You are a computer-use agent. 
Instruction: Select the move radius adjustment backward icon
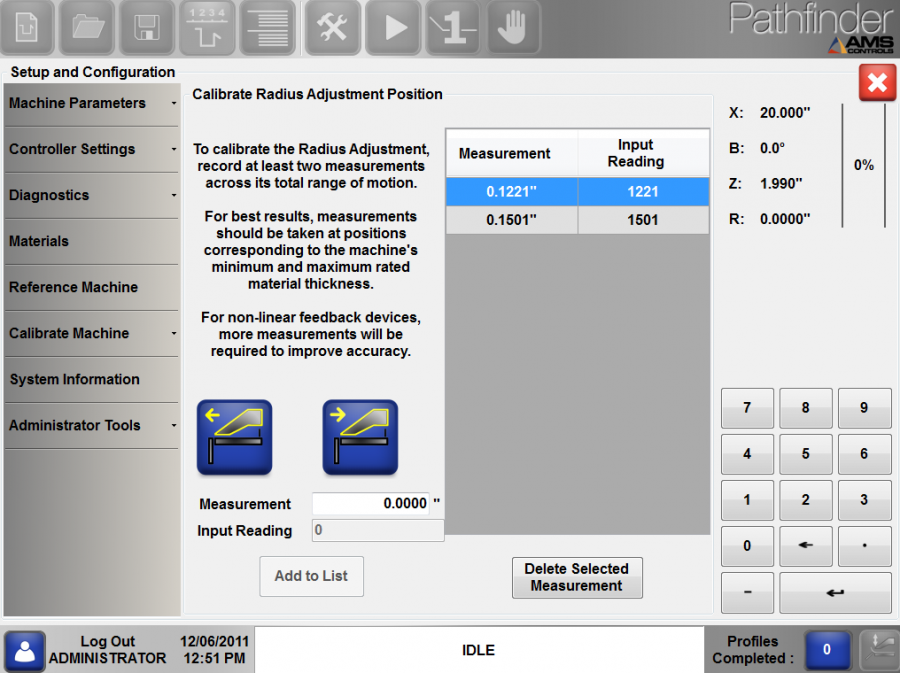coord(234,437)
